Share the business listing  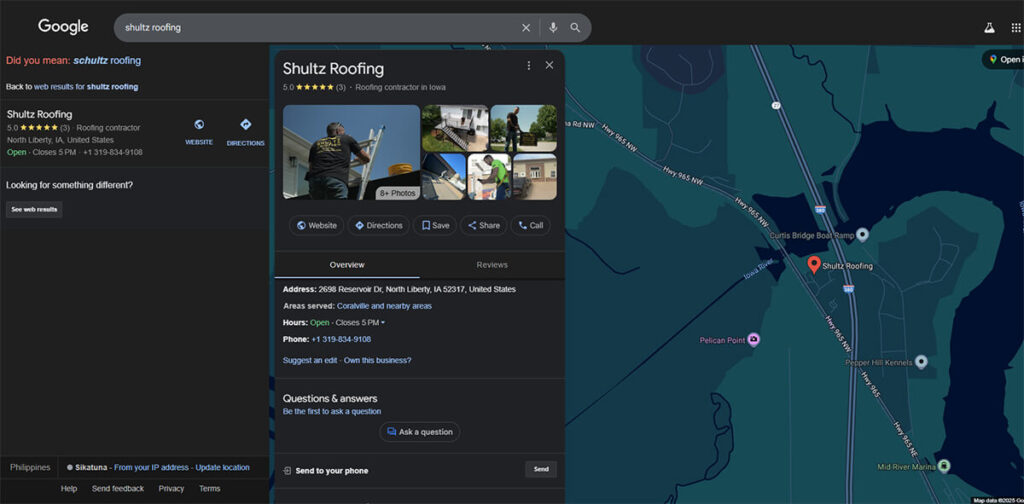(483, 225)
